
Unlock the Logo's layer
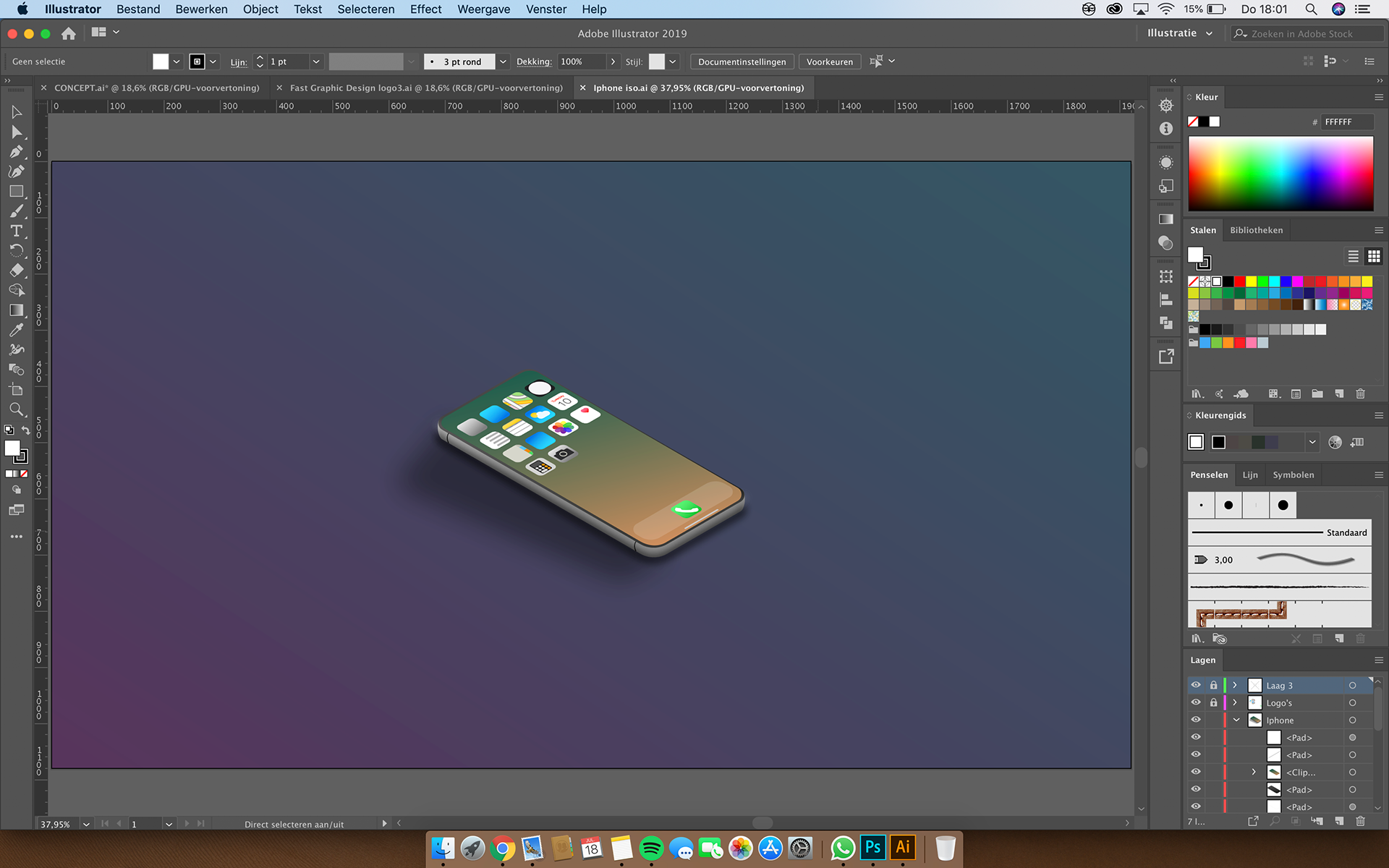(1214, 702)
